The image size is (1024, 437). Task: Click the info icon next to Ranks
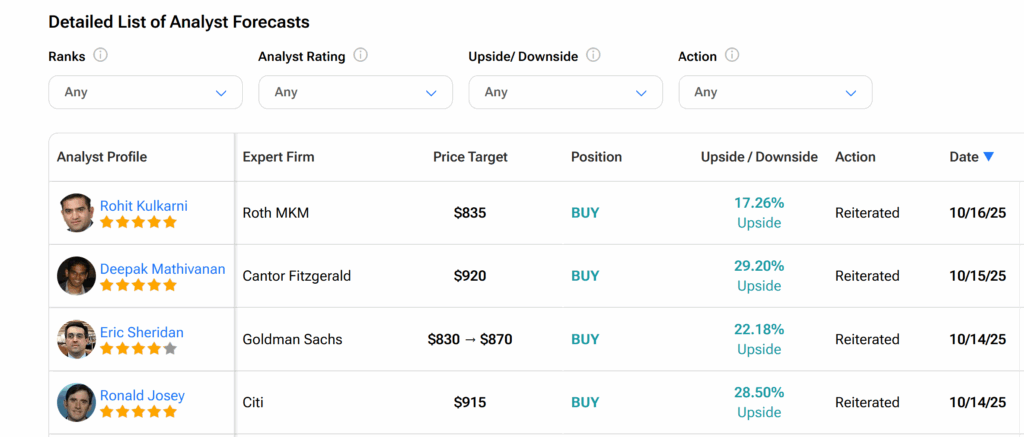pyautogui.click(x=100, y=56)
